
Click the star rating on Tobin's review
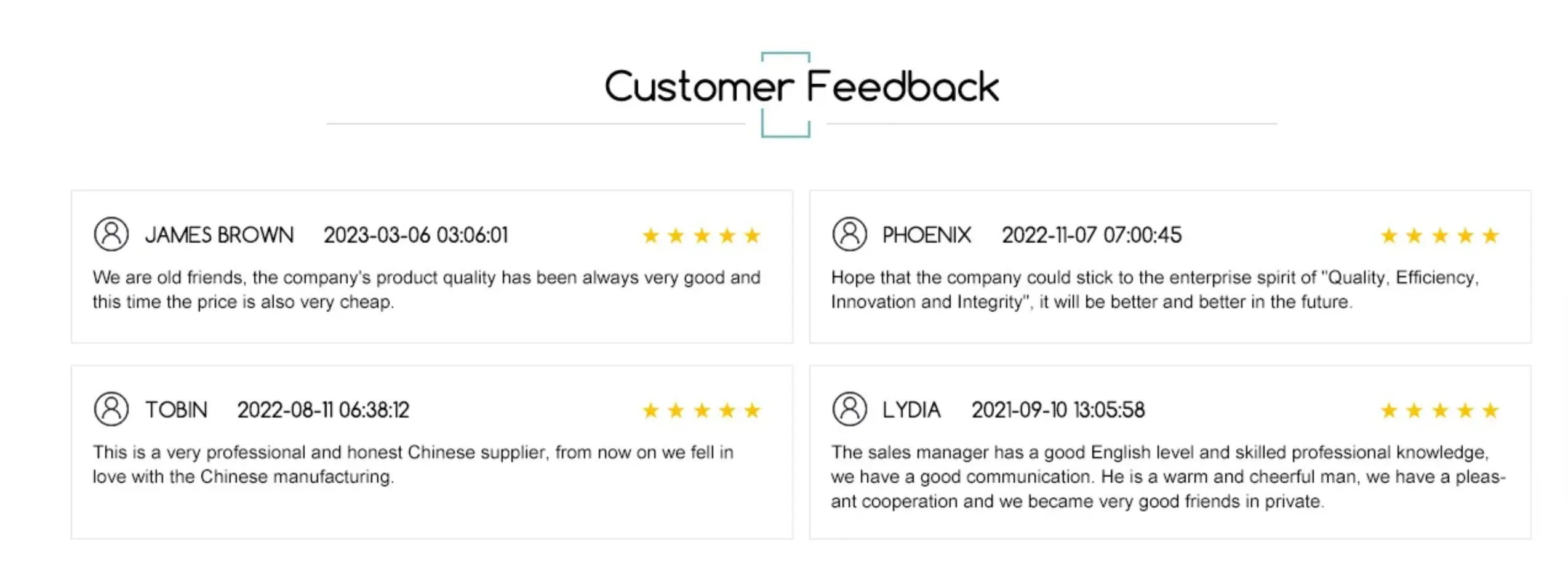pyautogui.click(x=702, y=410)
